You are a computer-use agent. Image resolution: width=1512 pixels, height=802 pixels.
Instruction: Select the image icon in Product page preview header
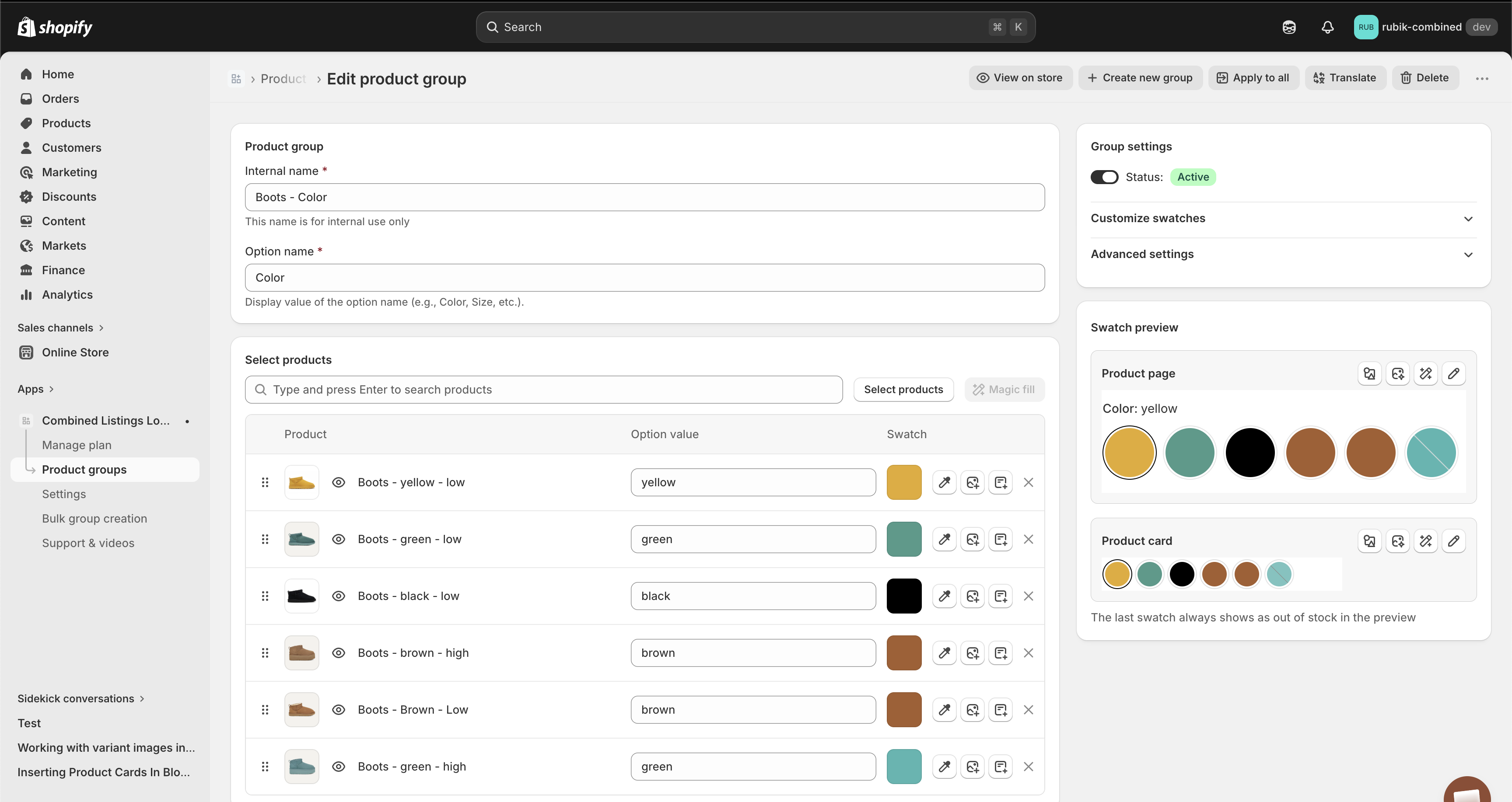(1370, 374)
